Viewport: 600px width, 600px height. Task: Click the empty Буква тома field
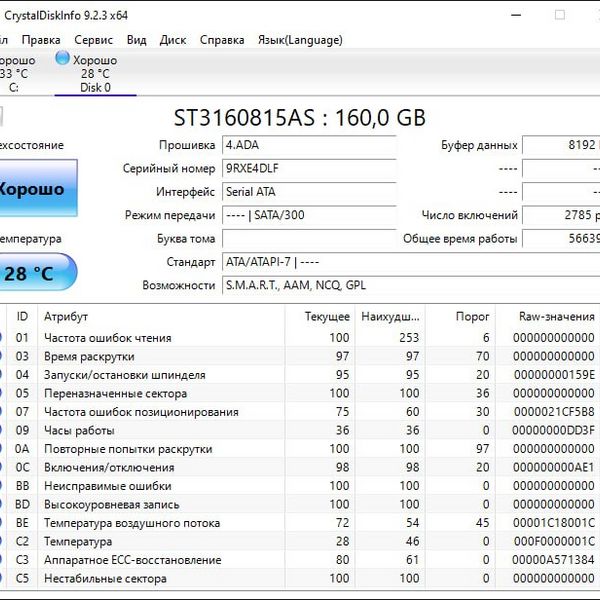pos(309,239)
